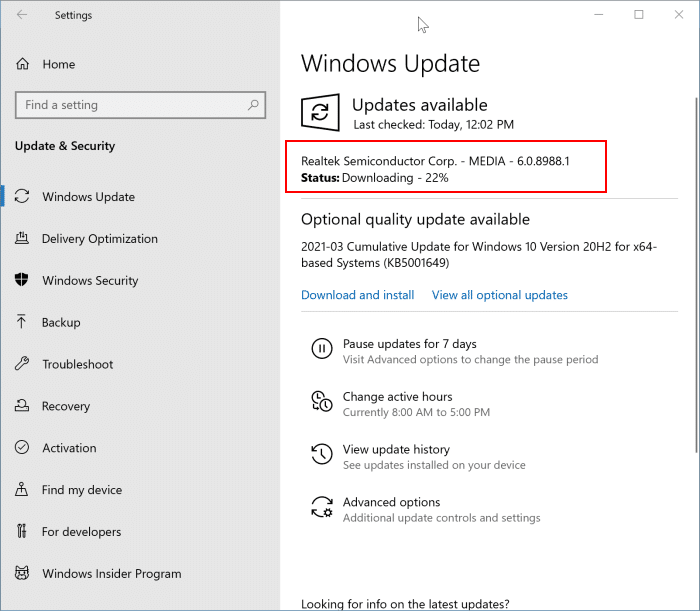Click the vertical scrollbar on right edge
700x611 pixels.
[x=696, y=274]
